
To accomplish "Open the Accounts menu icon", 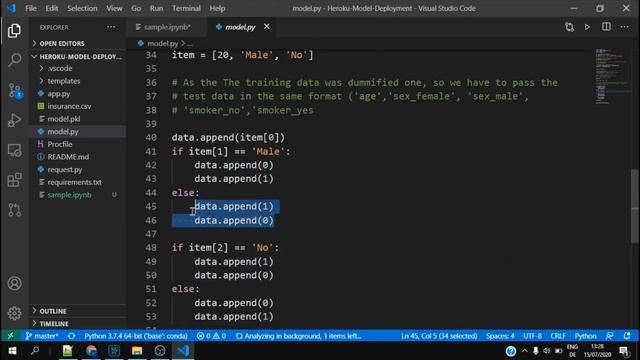I will point(14,283).
